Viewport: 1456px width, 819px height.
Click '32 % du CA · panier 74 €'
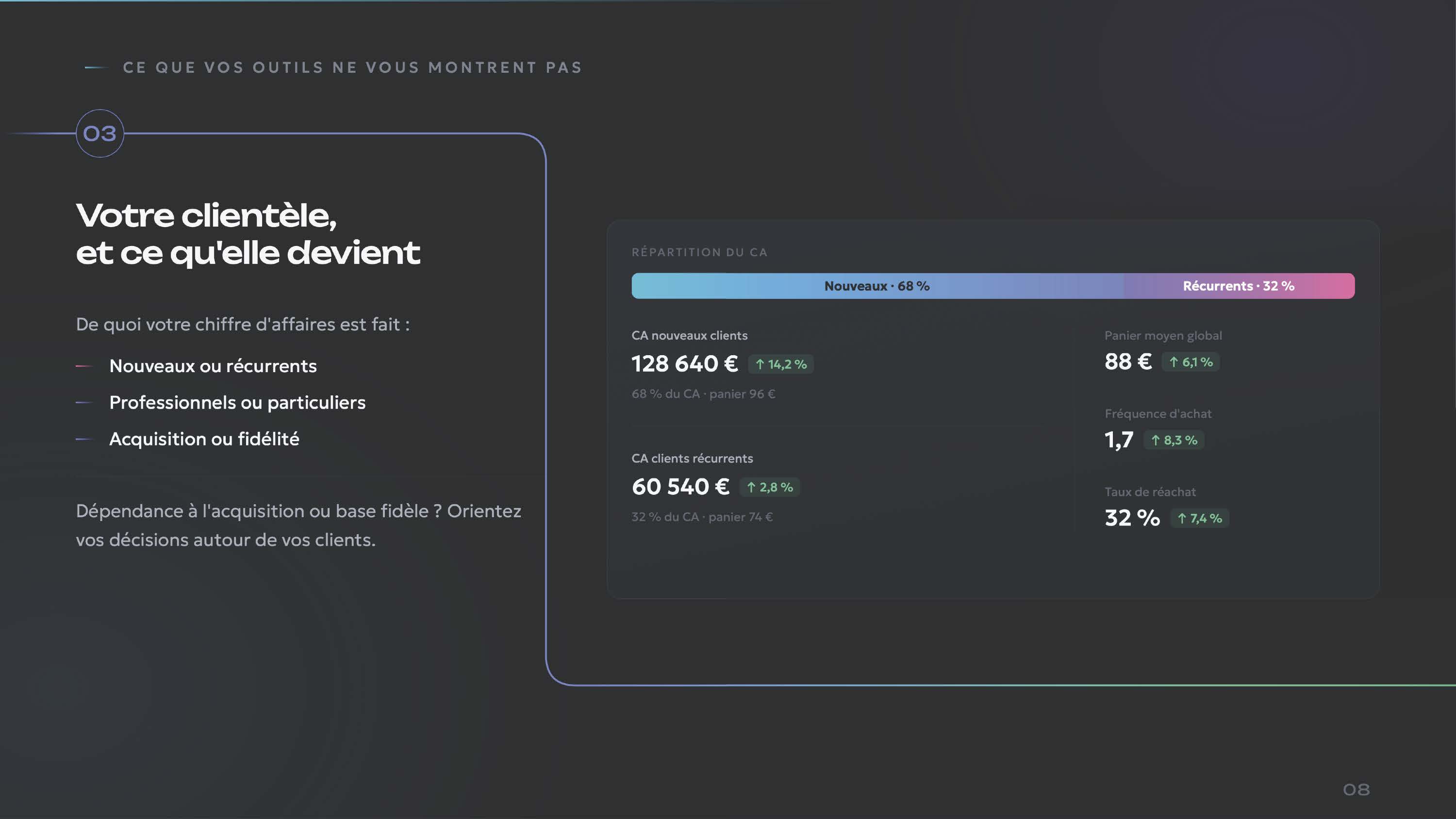(702, 517)
